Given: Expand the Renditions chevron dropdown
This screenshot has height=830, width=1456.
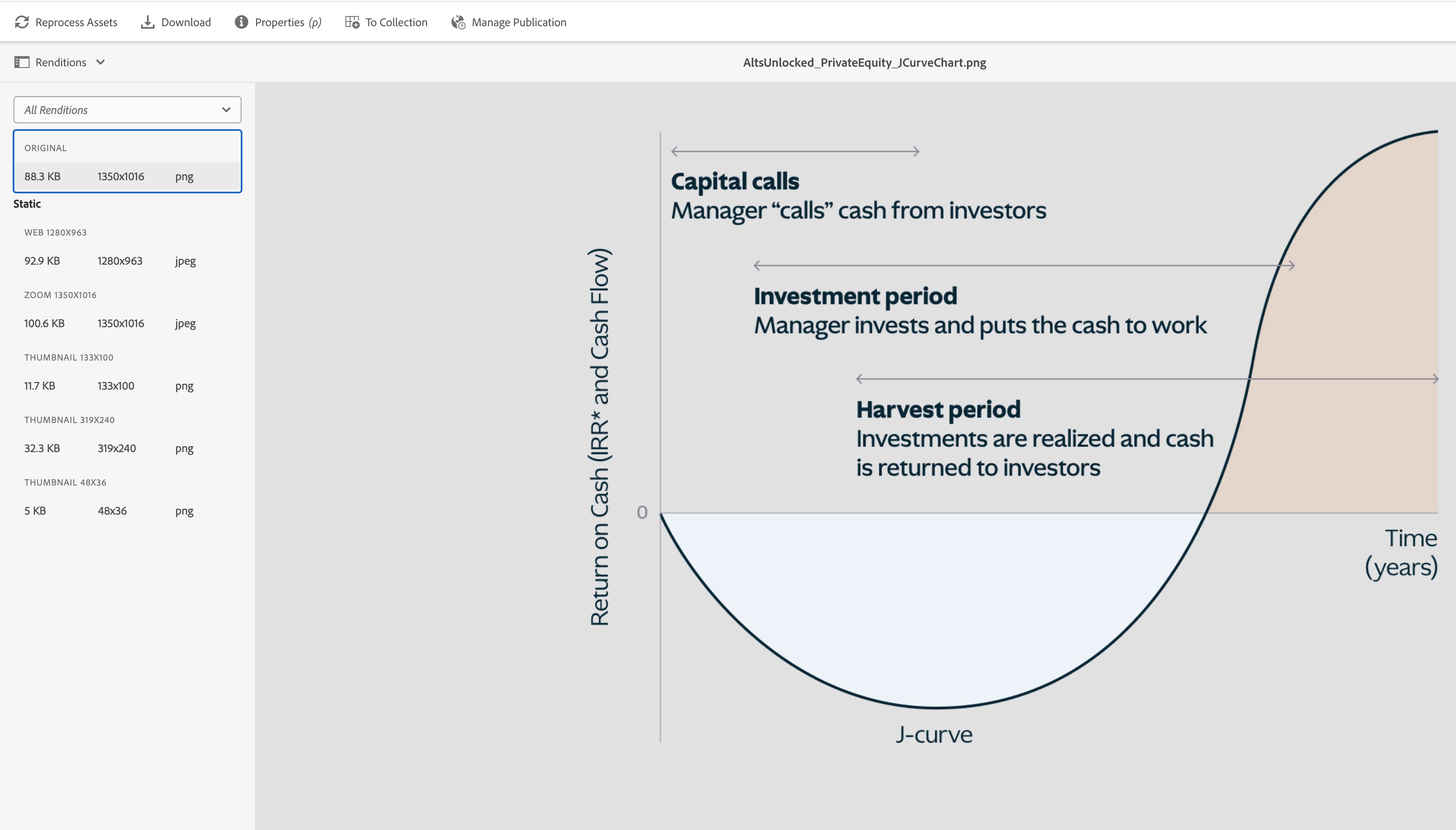Looking at the screenshot, I should point(101,62).
